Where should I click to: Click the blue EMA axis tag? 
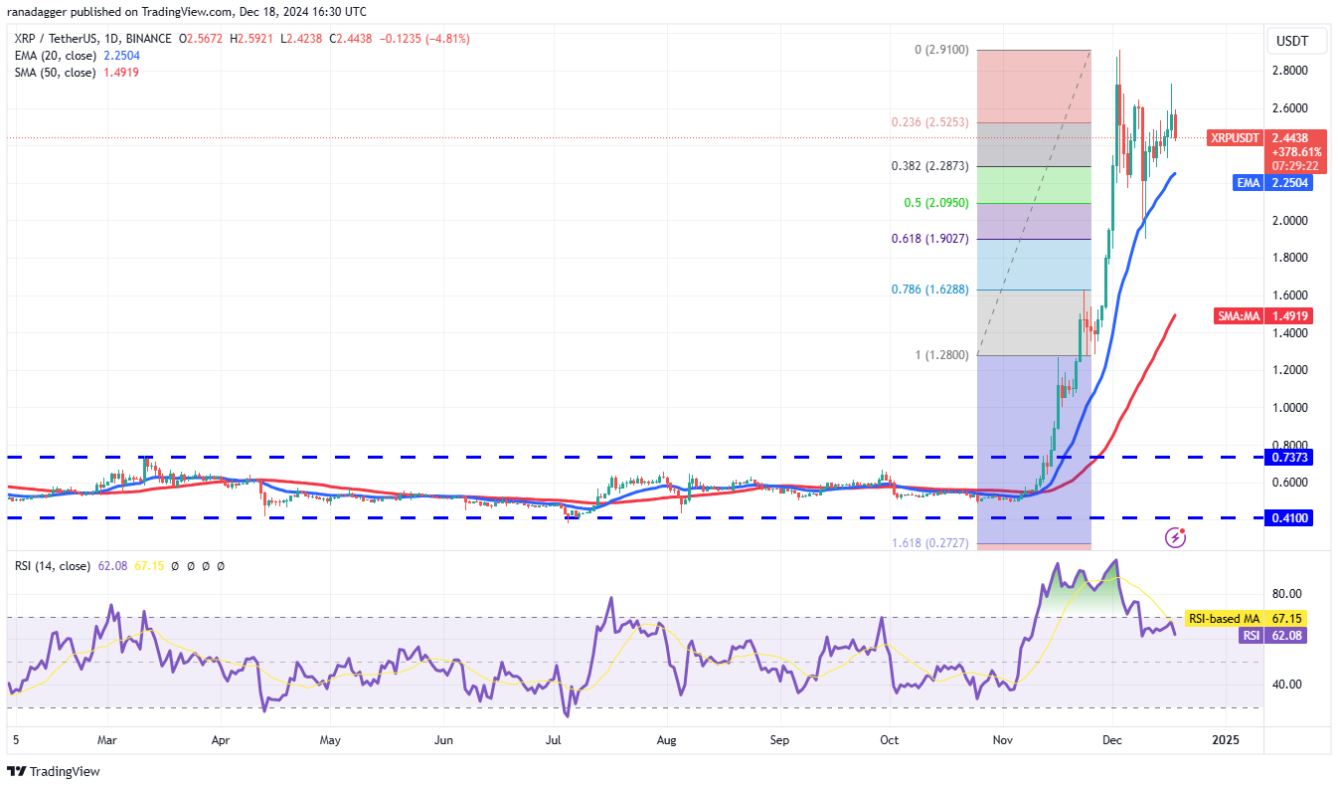(x=1246, y=183)
